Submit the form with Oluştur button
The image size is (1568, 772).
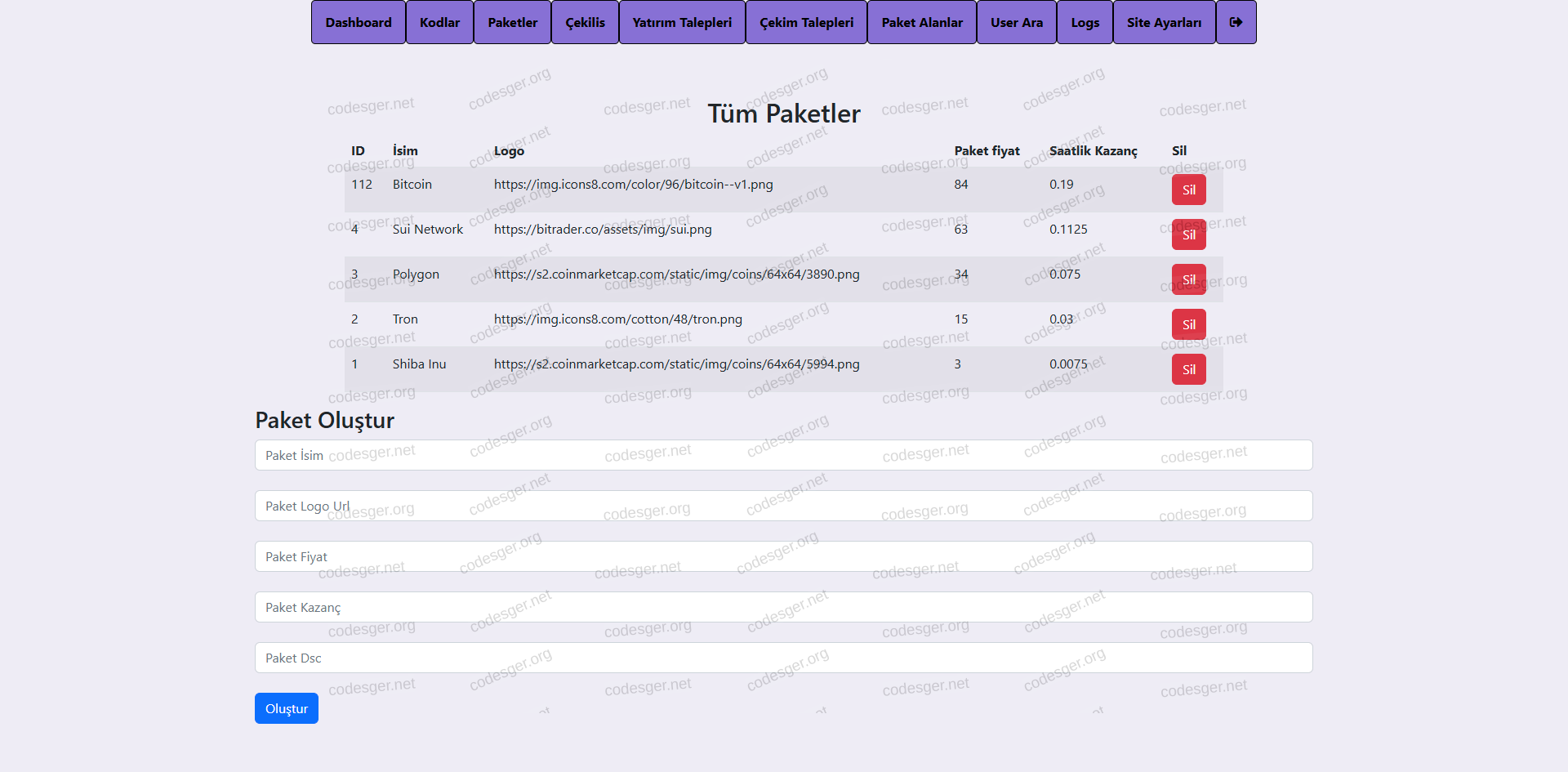(286, 708)
